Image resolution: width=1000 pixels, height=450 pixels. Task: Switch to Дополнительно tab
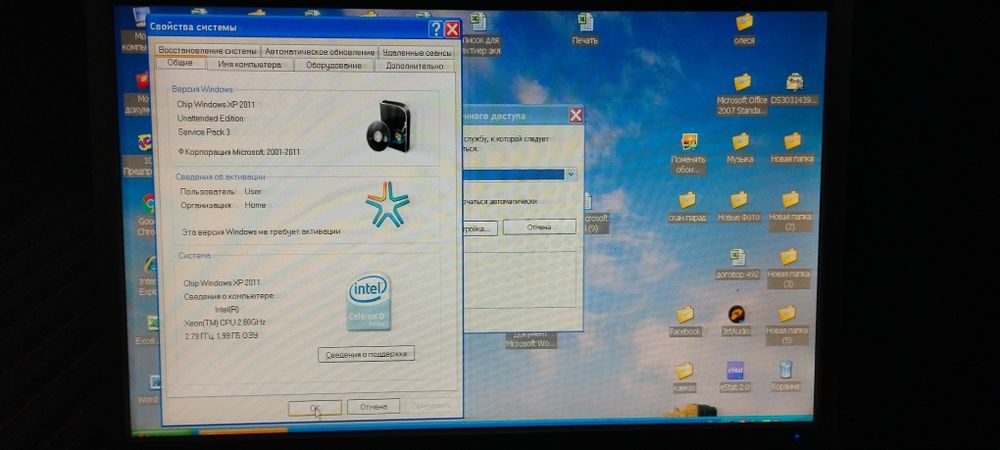[x=414, y=66]
